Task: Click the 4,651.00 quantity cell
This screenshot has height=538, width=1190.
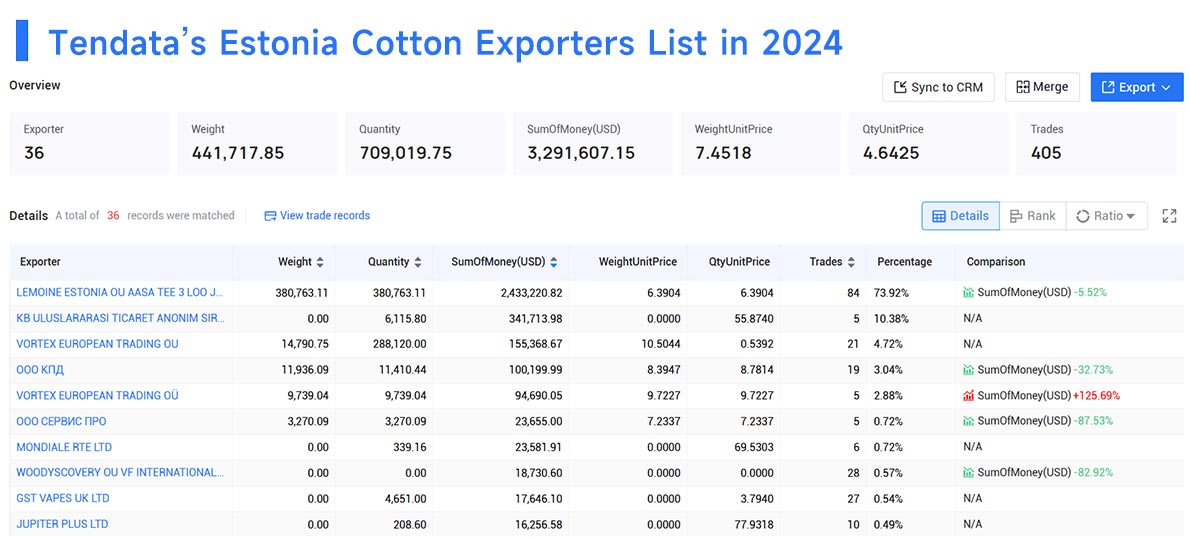Action: (403, 498)
